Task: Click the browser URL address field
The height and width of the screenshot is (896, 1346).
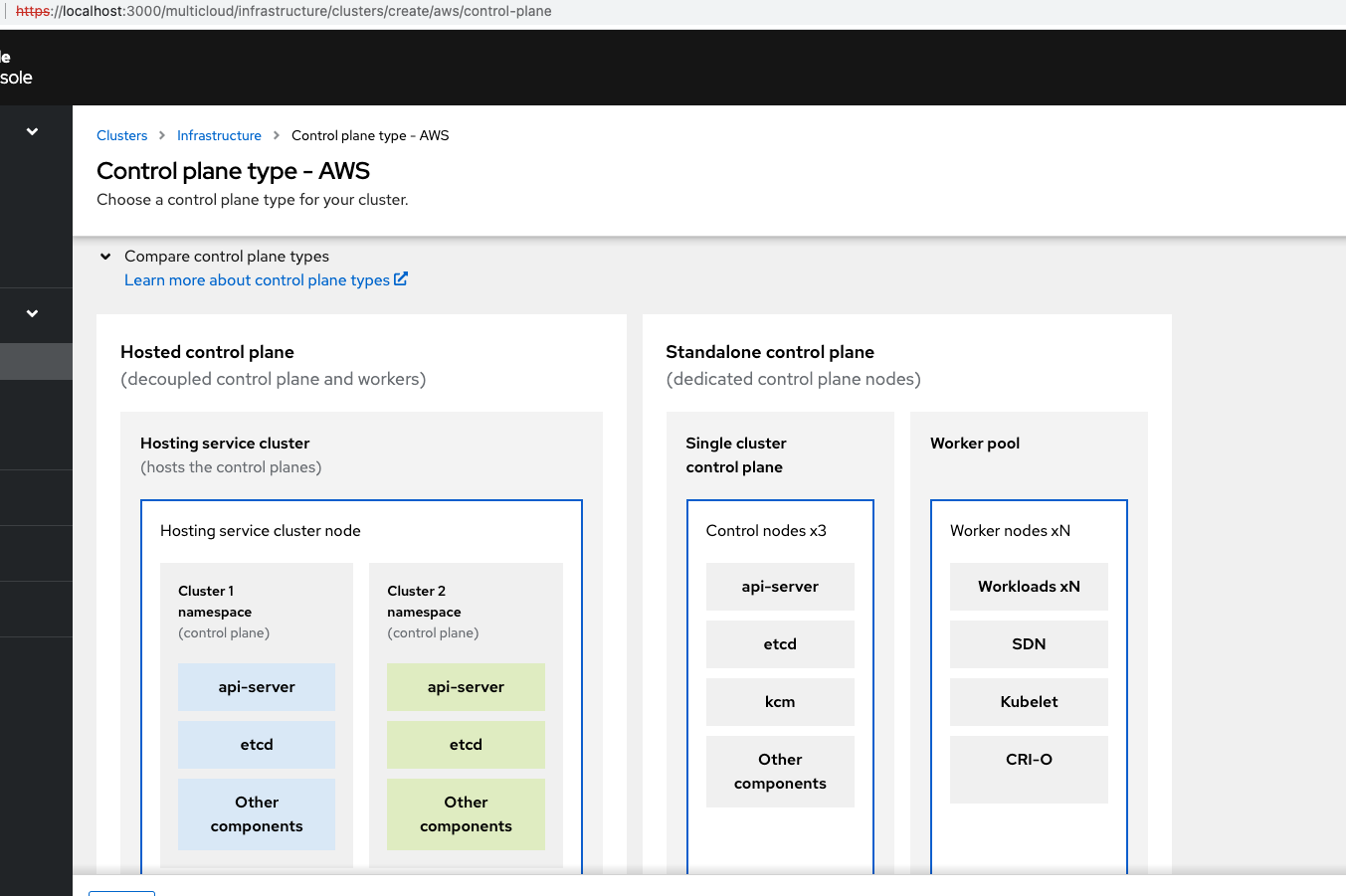Action: (x=398, y=12)
